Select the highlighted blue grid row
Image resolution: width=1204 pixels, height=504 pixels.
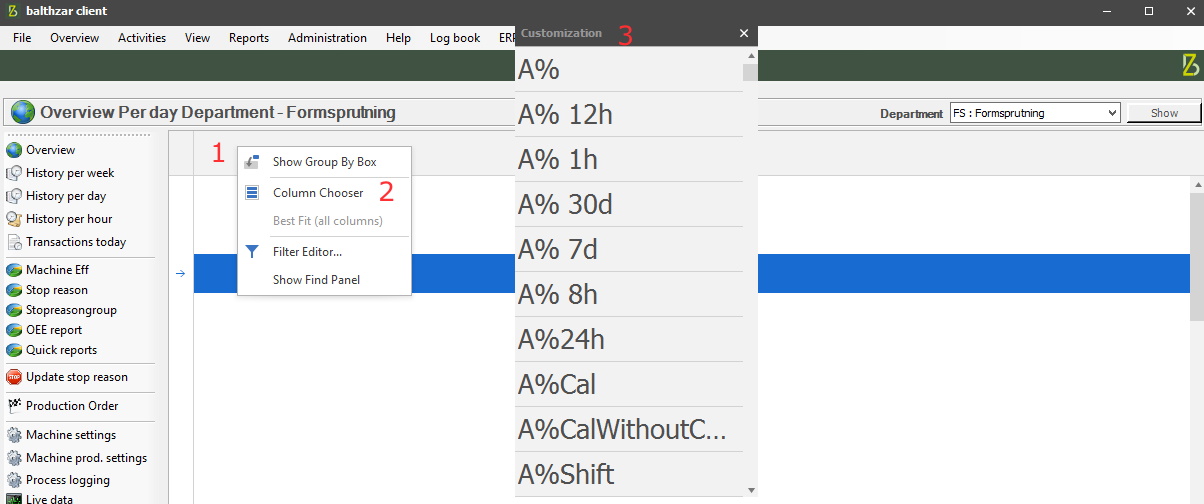tap(692, 273)
